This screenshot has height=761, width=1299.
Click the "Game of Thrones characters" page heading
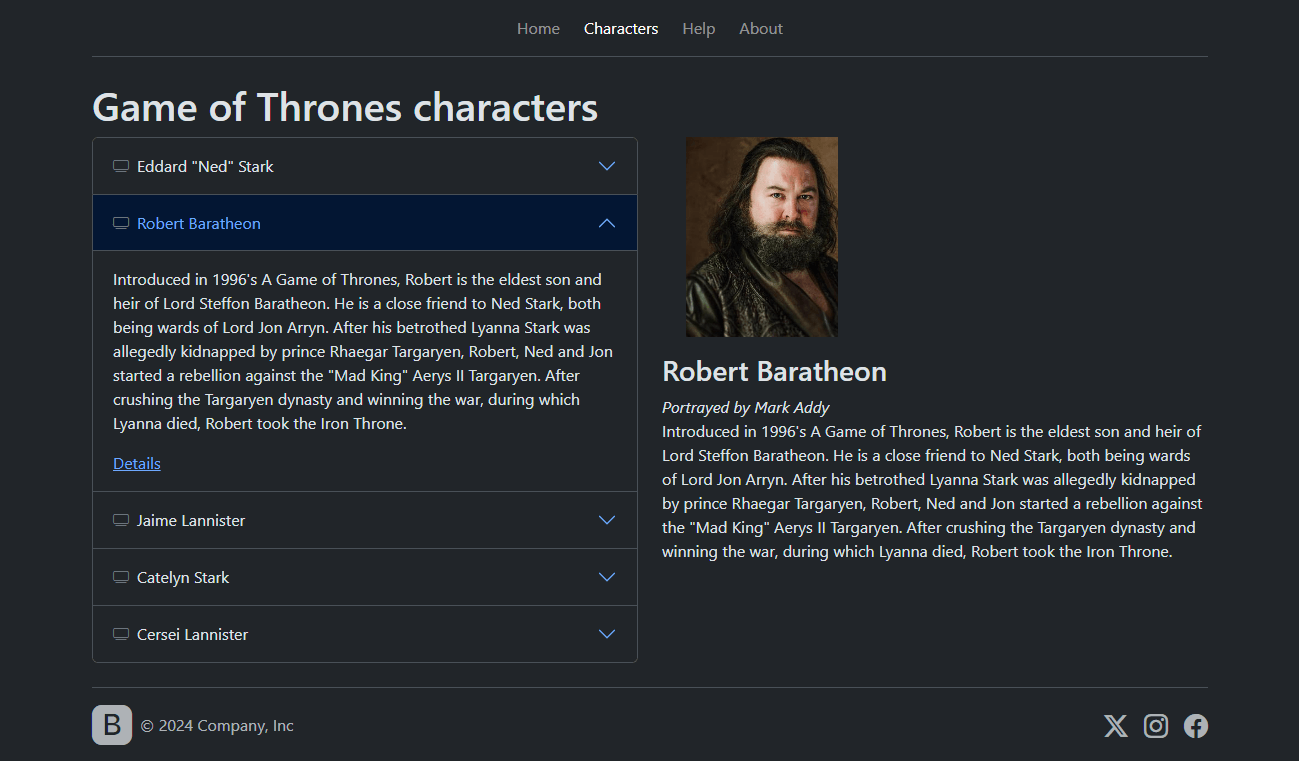coord(345,107)
